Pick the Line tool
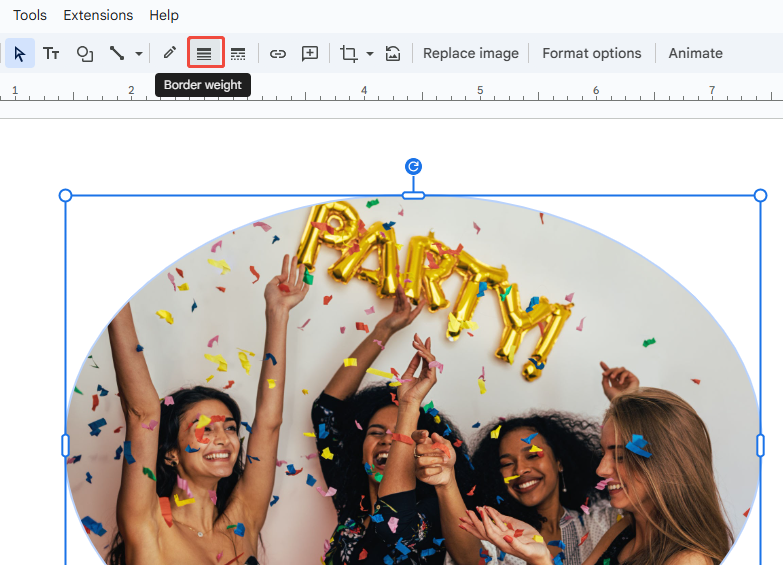Screen dimensions: 783x565 [x=117, y=54]
